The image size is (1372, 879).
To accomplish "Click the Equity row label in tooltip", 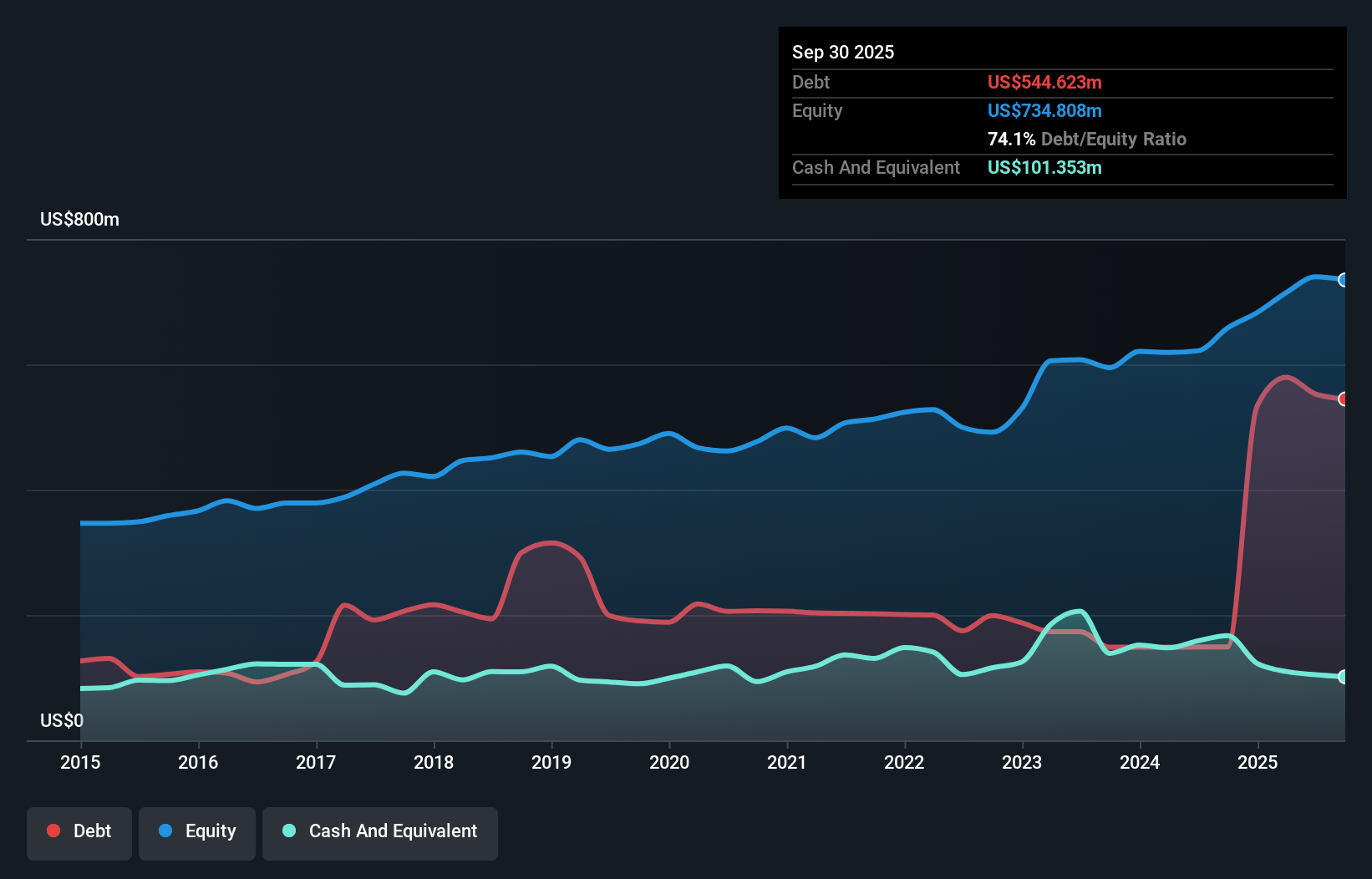I will [x=817, y=110].
